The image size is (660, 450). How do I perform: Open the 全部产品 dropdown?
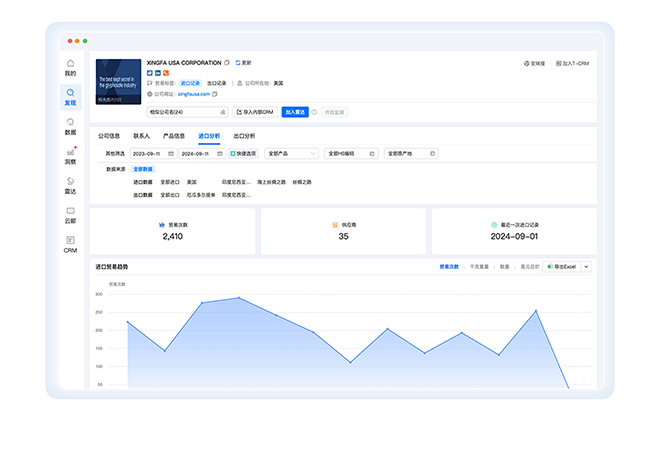291,154
